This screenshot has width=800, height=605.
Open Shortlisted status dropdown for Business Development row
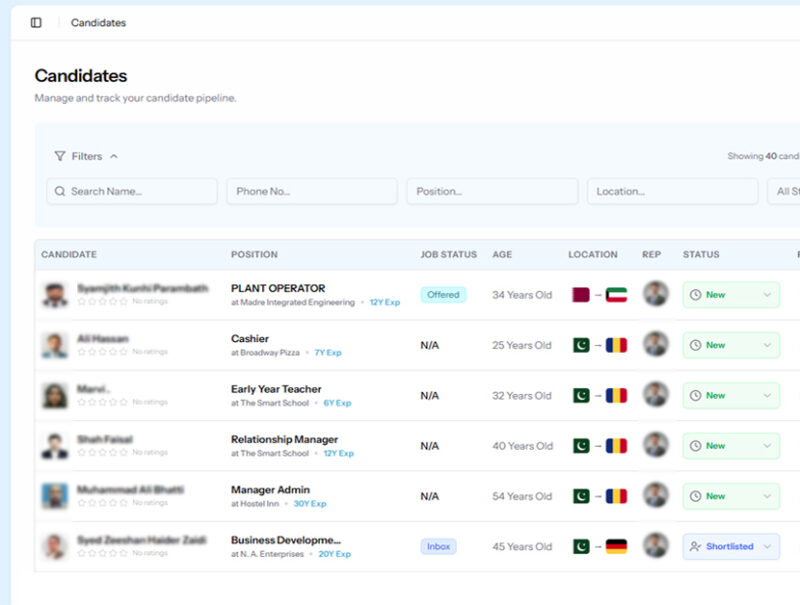pos(731,546)
